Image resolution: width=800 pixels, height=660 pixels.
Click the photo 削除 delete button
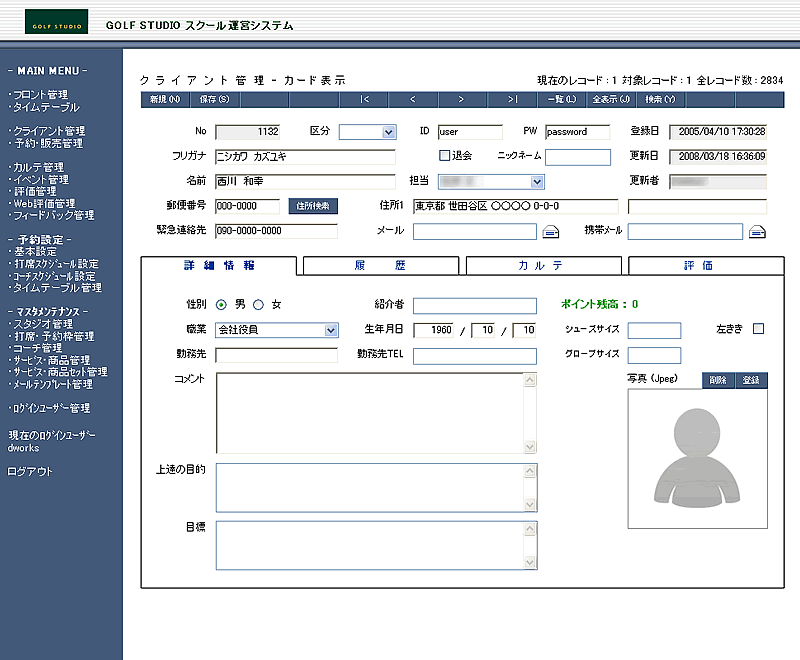718,380
